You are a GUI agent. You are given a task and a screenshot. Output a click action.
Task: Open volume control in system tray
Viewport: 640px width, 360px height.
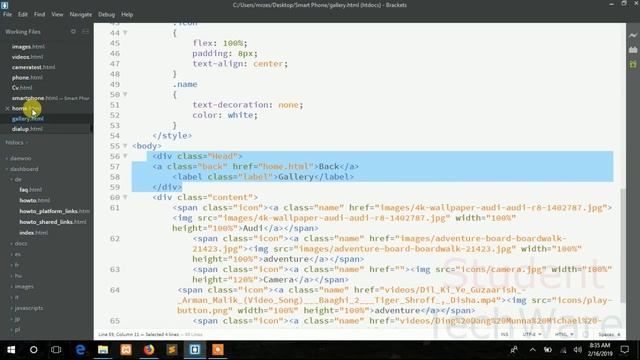coord(578,350)
